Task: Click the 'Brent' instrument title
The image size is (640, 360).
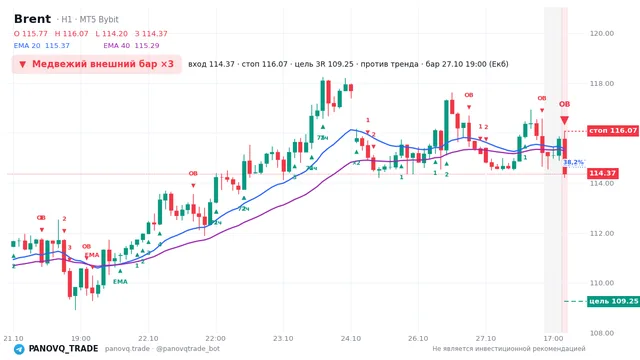Action: tap(32, 19)
